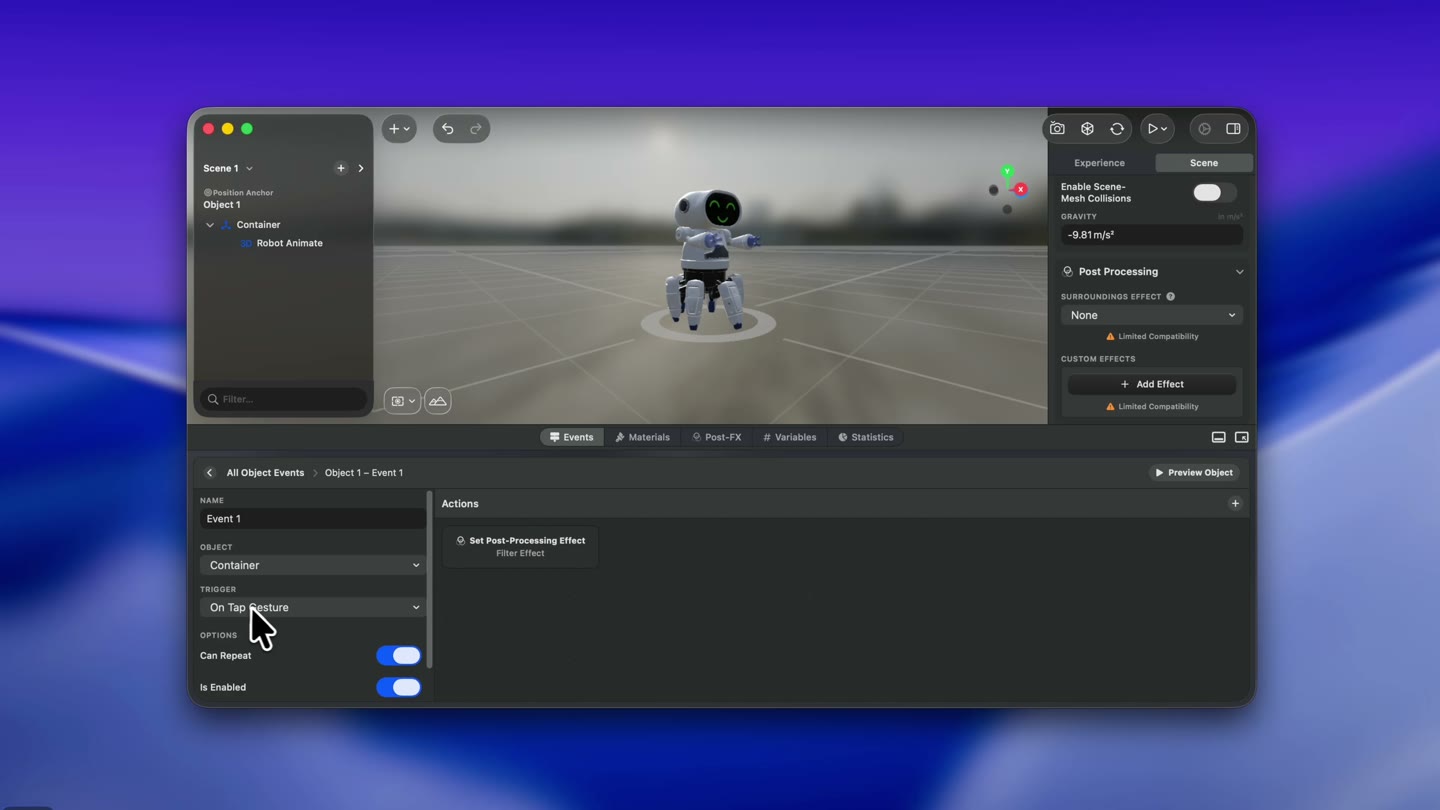Image resolution: width=1440 pixels, height=810 pixels.
Task: Select Robot Animate in the hierarchy
Action: tap(289, 243)
